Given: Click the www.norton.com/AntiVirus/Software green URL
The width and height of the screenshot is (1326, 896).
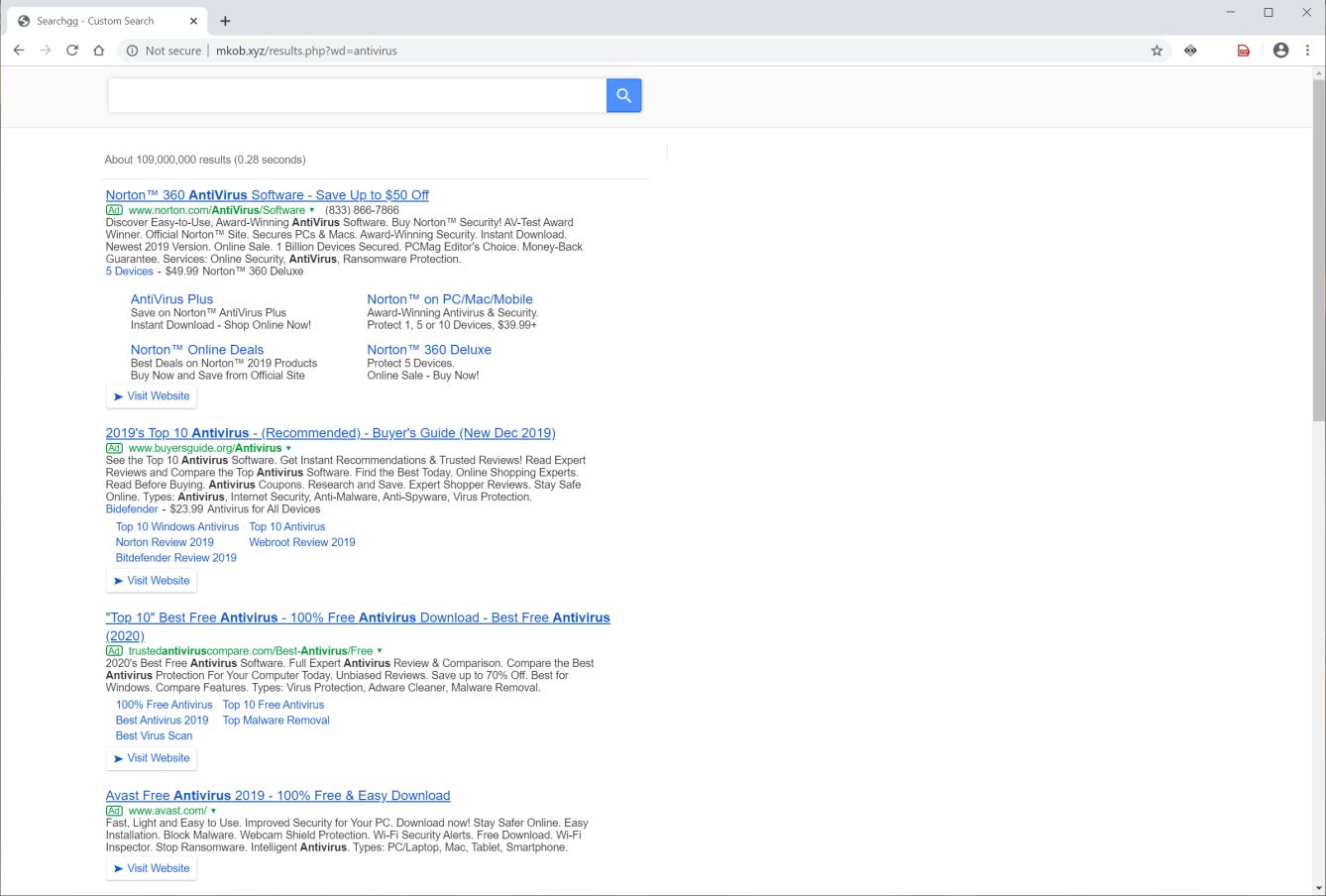Looking at the screenshot, I should pos(217,210).
